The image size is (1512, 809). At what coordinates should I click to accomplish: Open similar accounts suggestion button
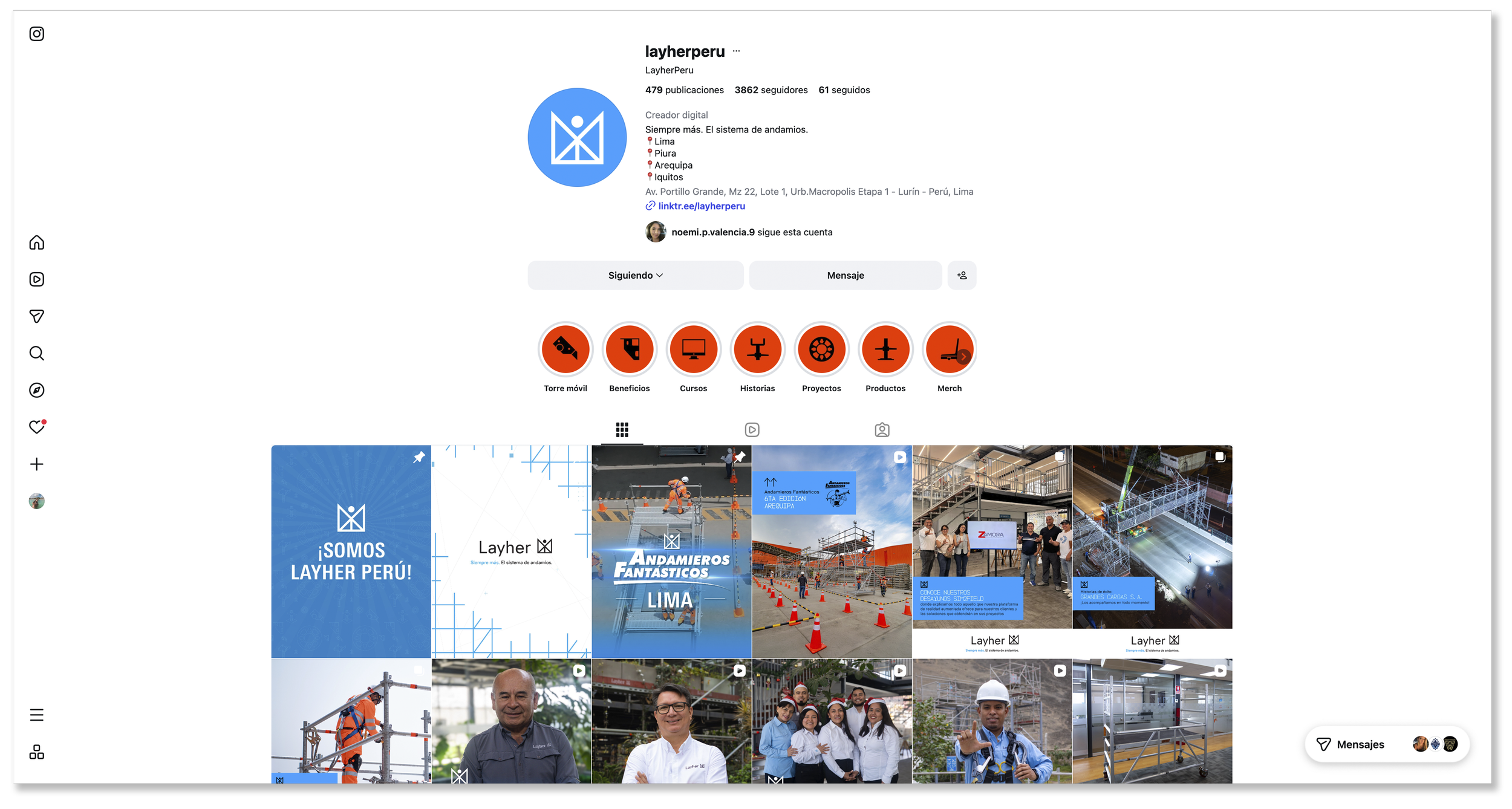point(962,275)
